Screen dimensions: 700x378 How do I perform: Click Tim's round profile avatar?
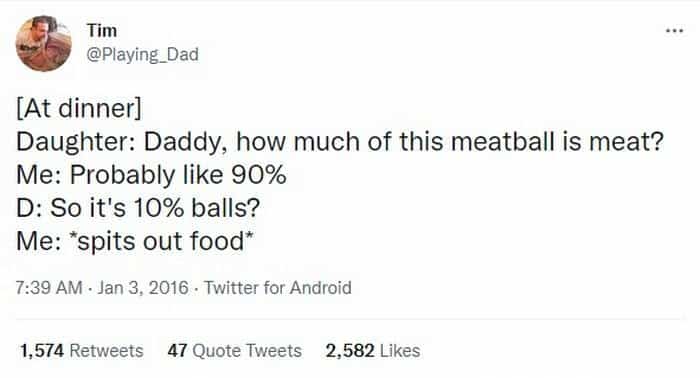[x=44, y=43]
